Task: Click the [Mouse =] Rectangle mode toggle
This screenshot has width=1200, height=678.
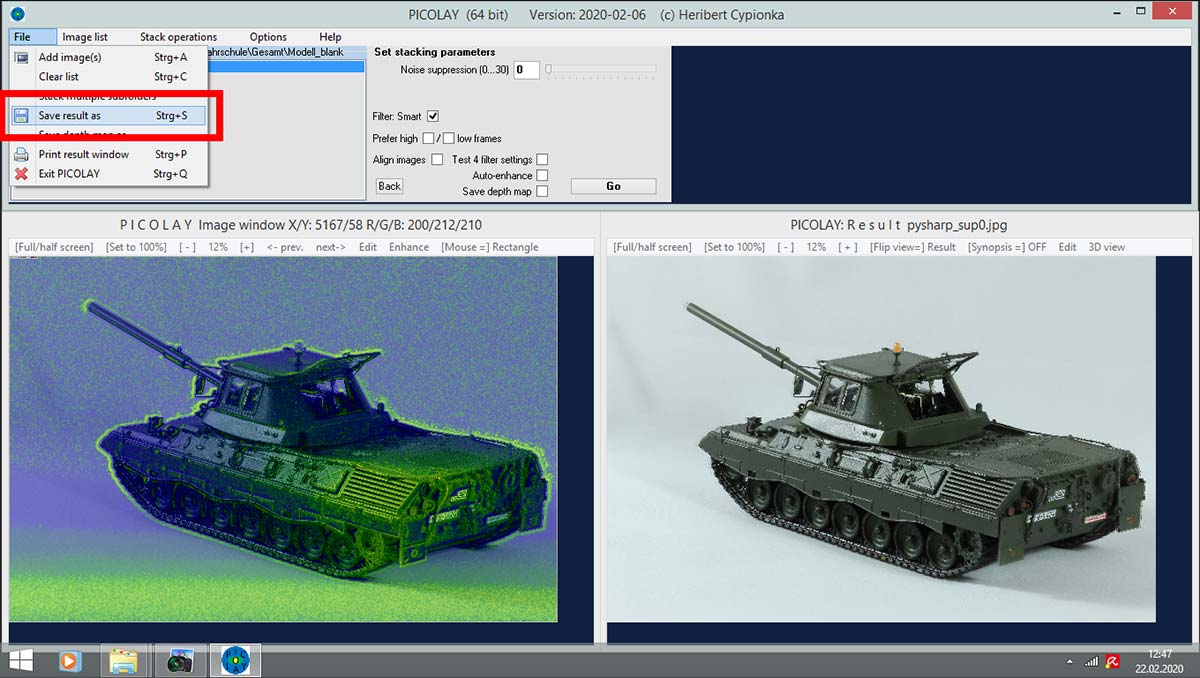Action: 489,247
